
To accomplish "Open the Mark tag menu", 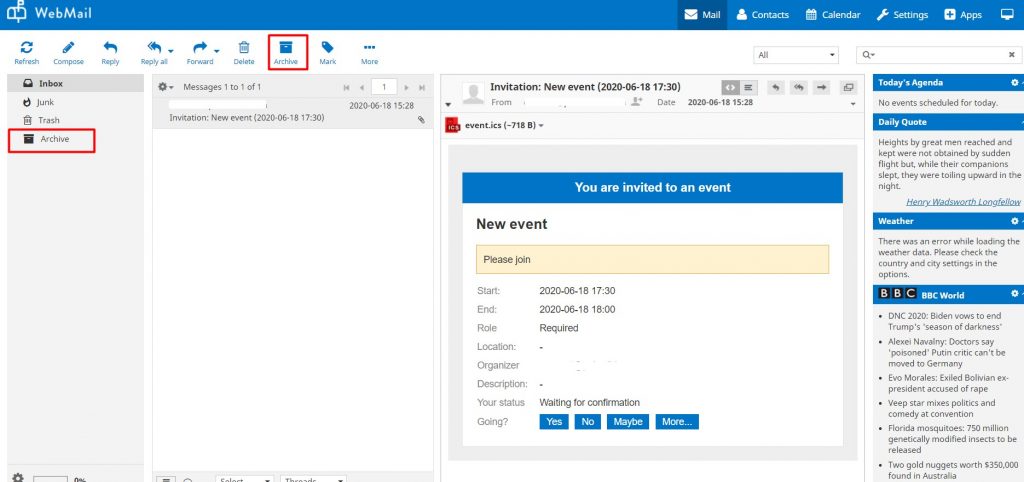I will click(x=328, y=52).
